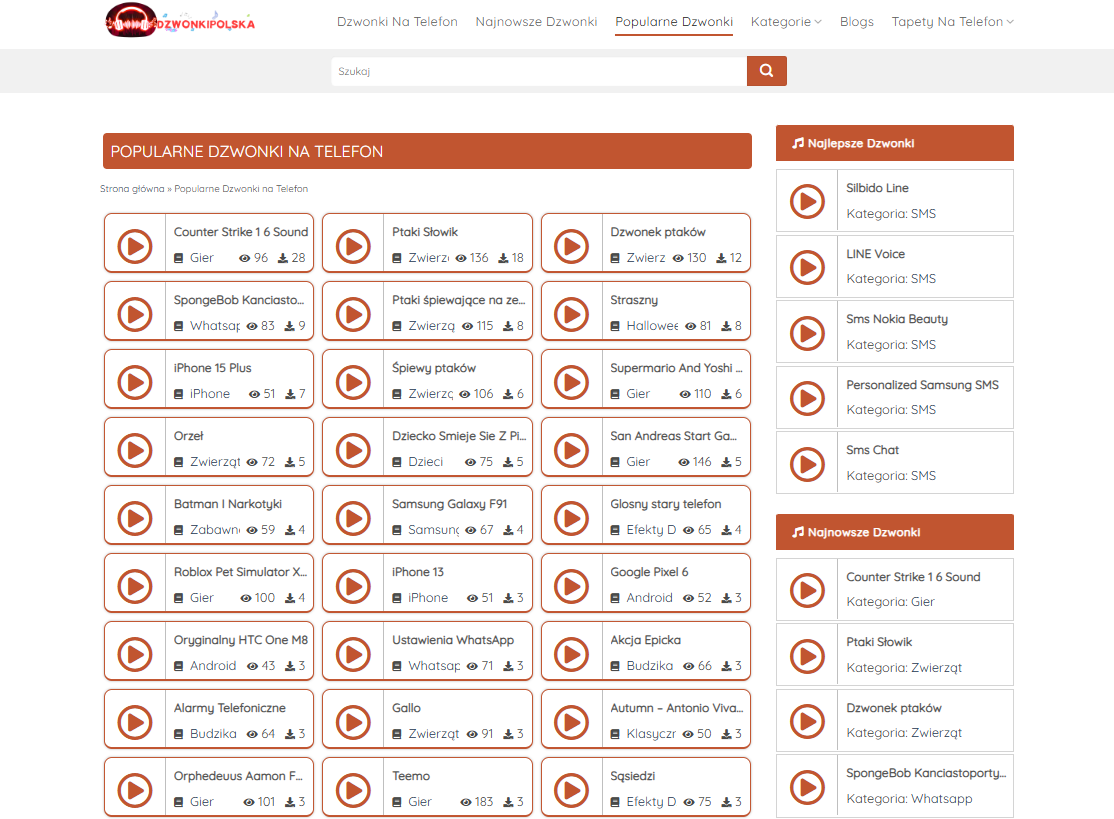Open Dzwonki Na Telefon page
The width and height of the screenshot is (1114, 819).
(397, 22)
